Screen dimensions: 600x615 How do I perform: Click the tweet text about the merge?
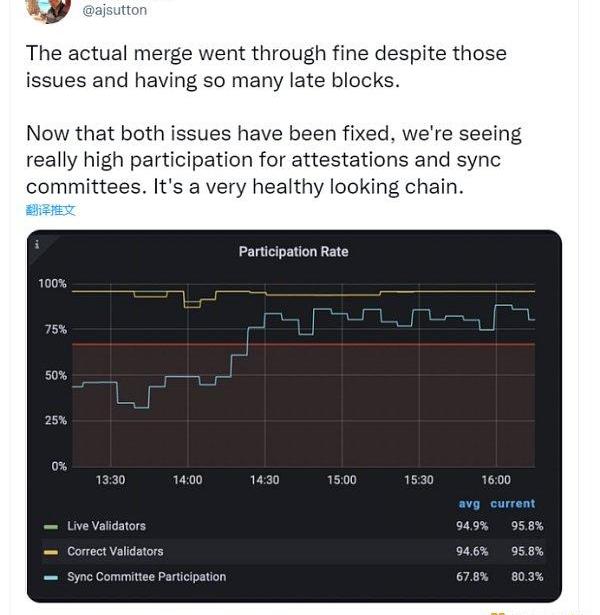tap(265, 66)
